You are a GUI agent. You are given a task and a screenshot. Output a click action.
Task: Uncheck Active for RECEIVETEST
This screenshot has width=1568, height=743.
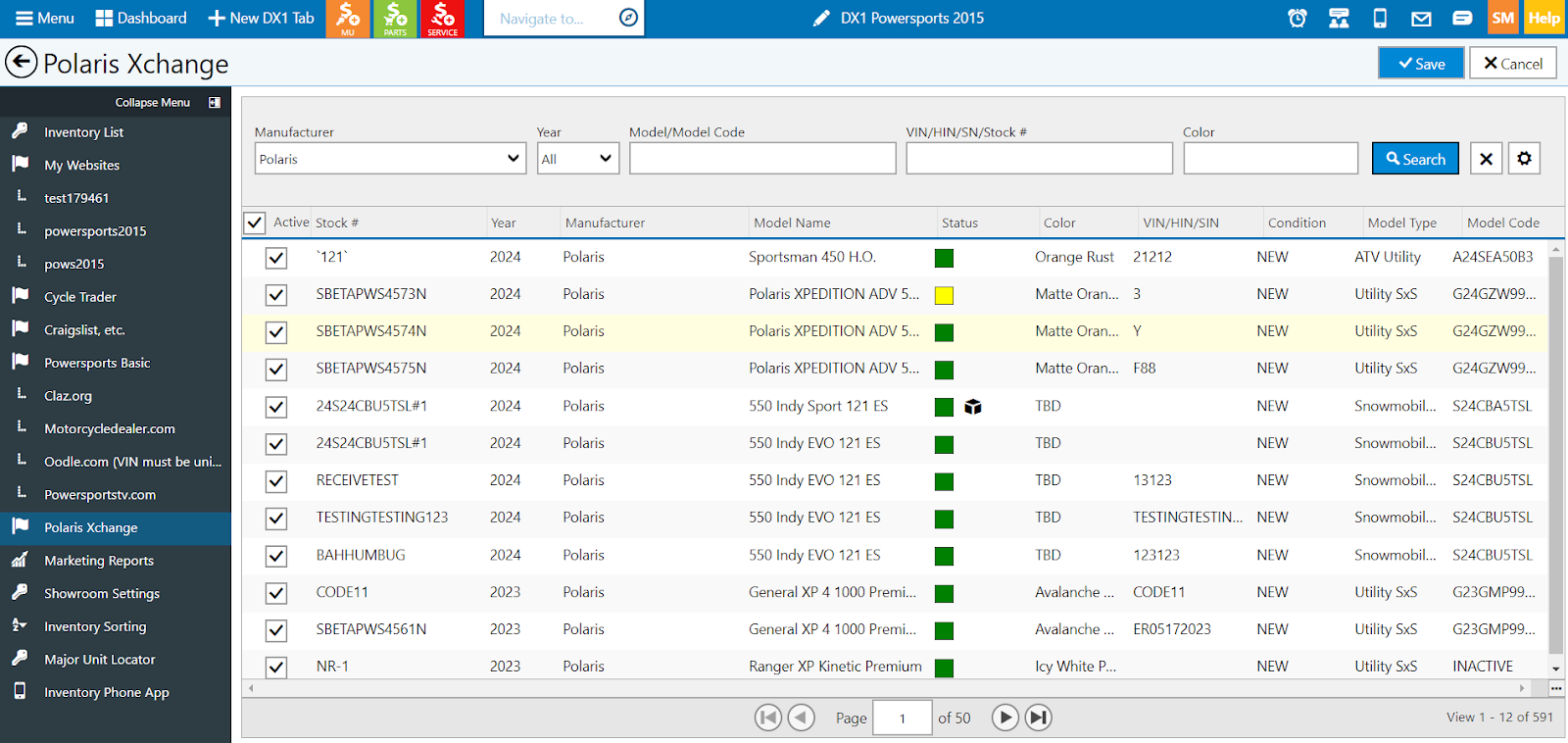pos(276,481)
